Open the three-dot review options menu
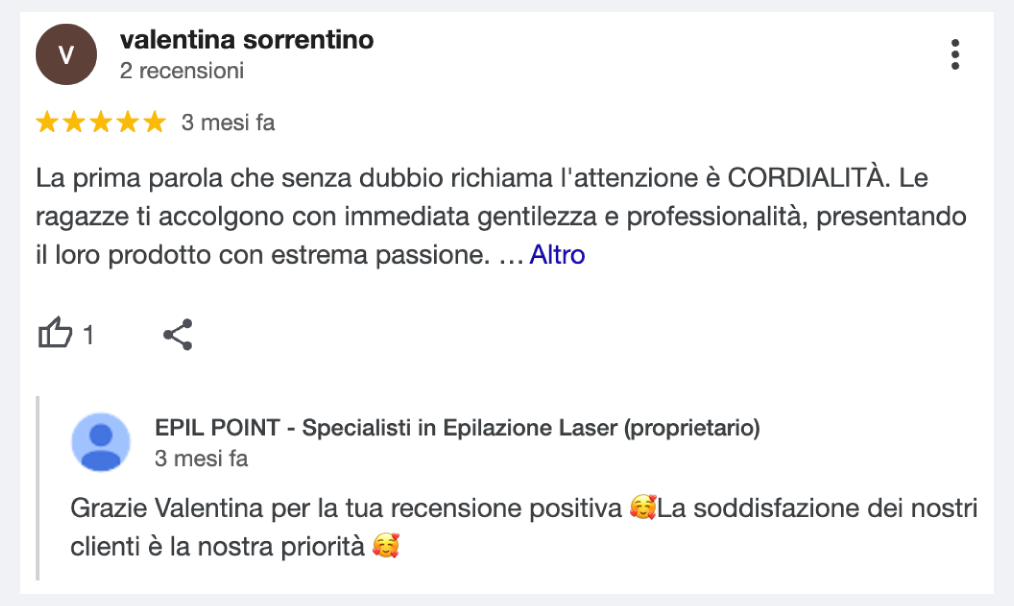The width and height of the screenshot is (1014, 606). 955,54
